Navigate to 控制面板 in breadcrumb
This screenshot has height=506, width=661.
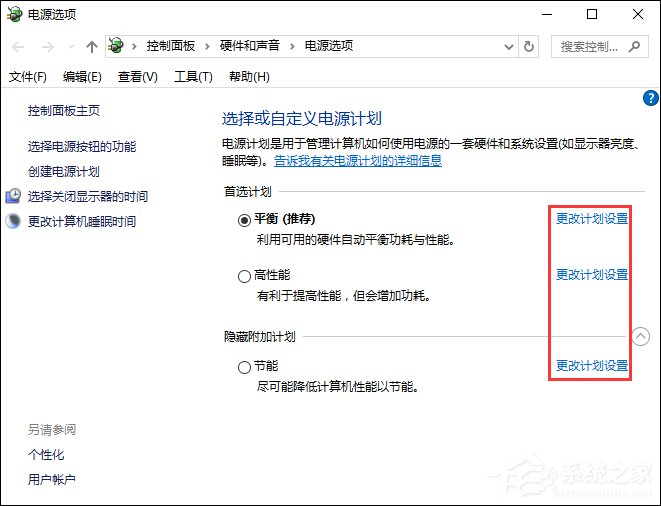pyautogui.click(x=171, y=46)
